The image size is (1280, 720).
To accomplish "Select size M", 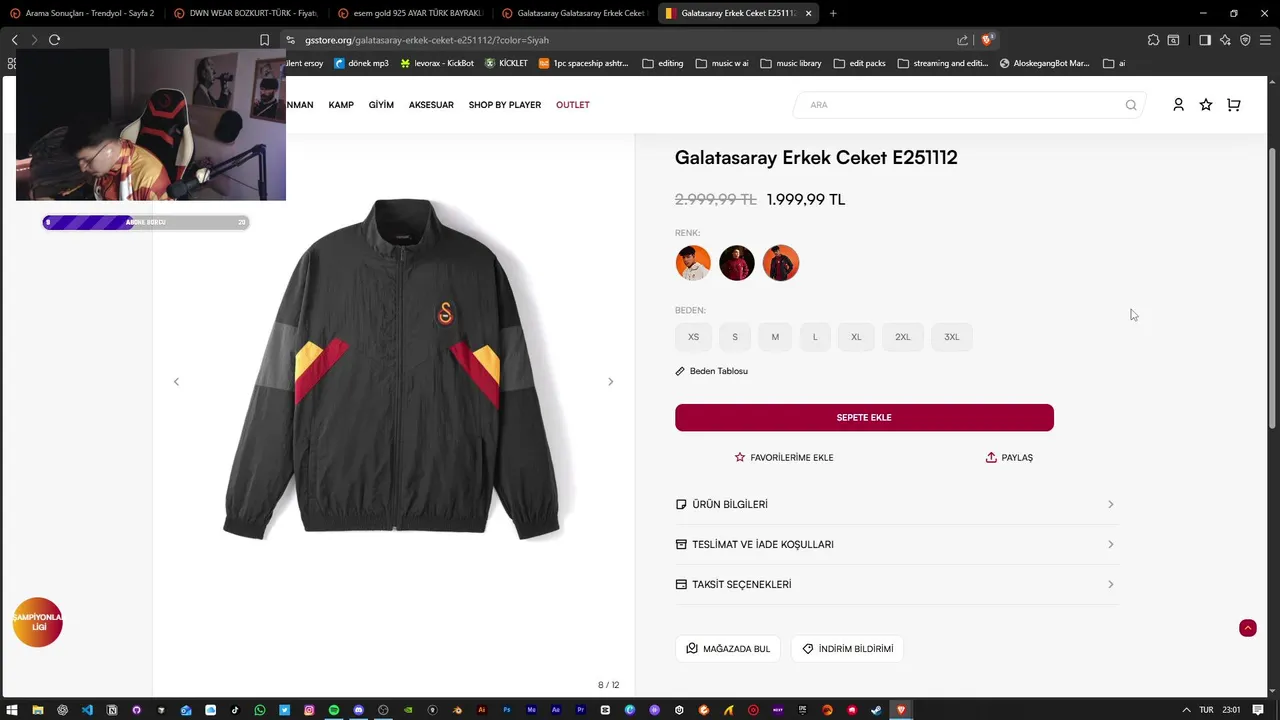I will coord(775,337).
